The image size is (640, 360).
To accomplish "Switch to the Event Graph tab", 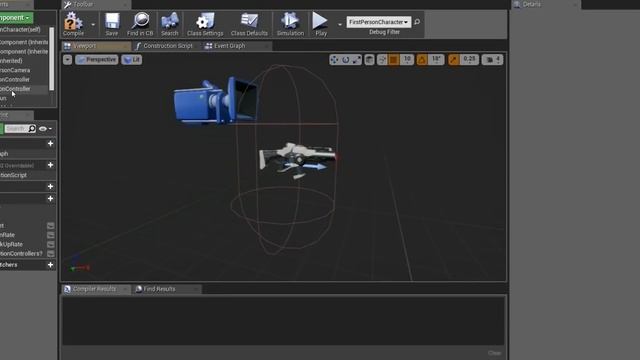I will click(237, 46).
